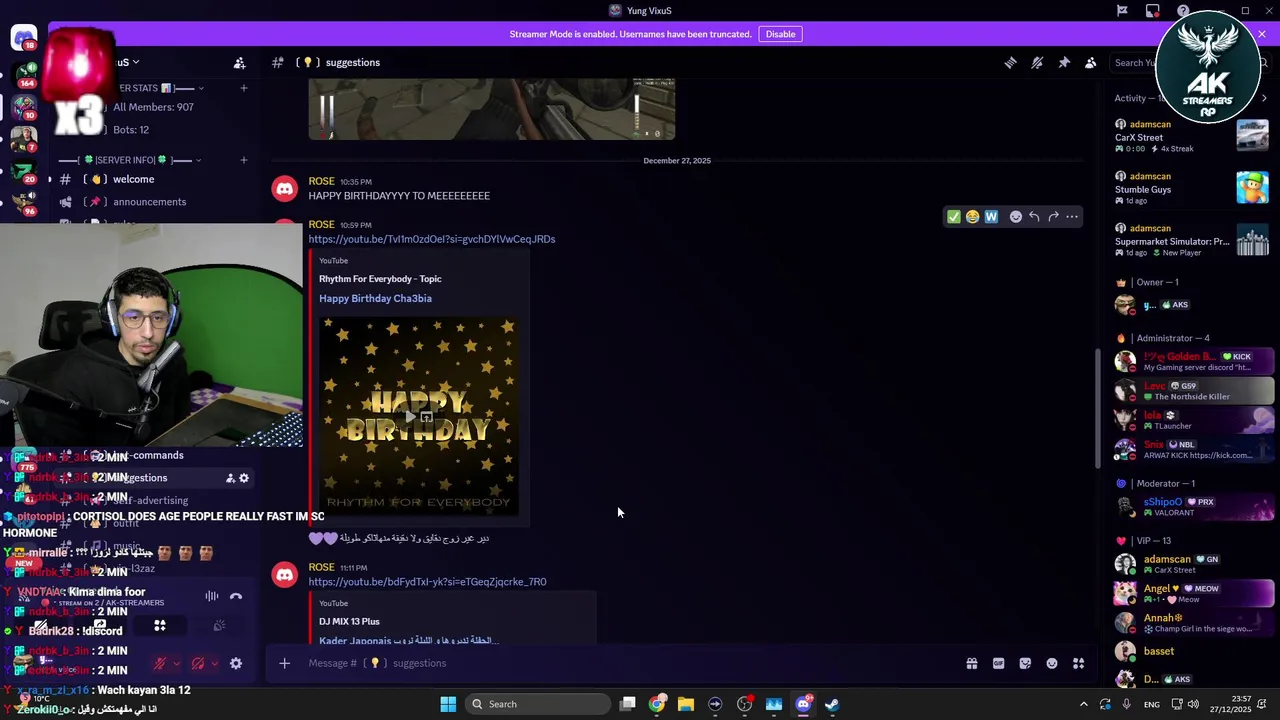
Task: Focus the Message #suggestions input field
Action: coord(630,663)
